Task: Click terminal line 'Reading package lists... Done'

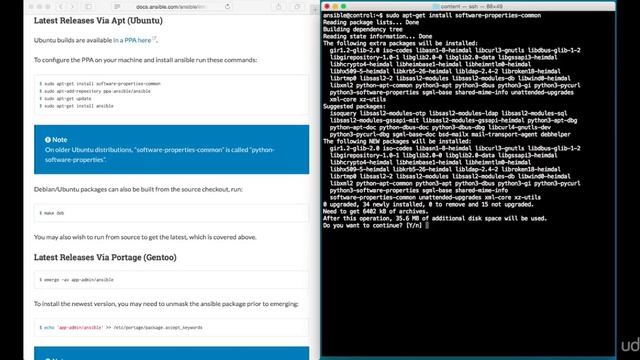Action: (371, 22)
